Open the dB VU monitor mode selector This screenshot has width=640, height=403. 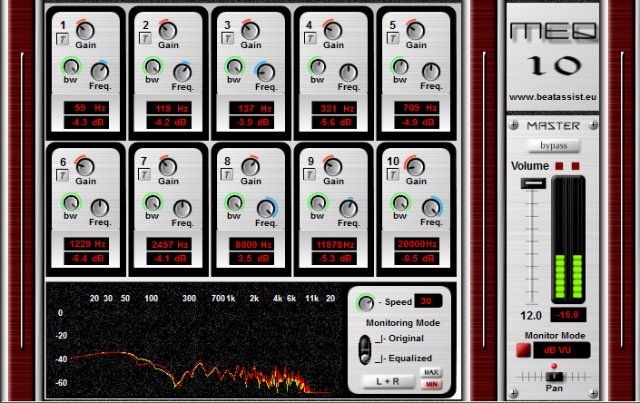[562, 350]
